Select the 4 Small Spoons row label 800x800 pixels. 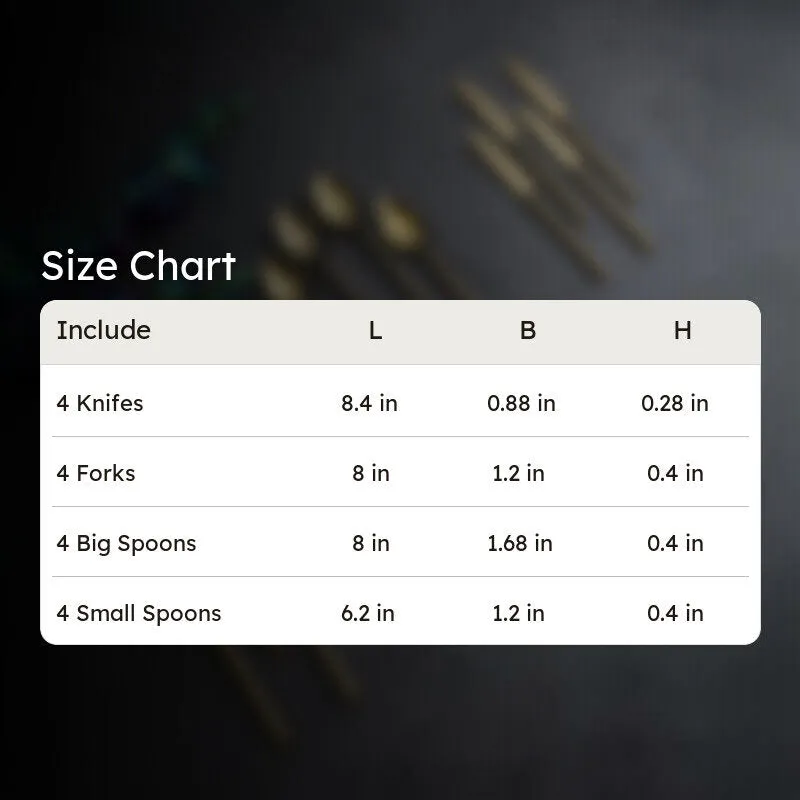click(x=139, y=614)
